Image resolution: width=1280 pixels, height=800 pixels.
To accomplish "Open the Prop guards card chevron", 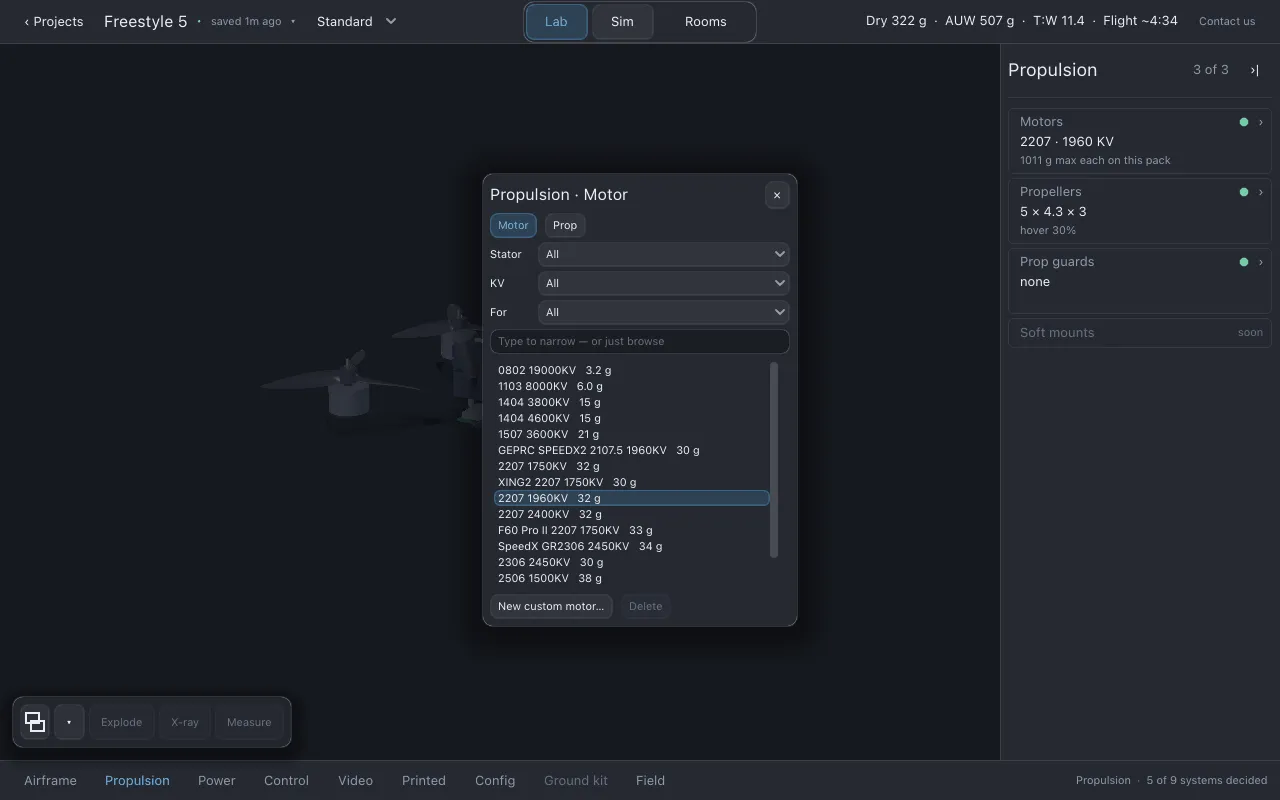I will coord(1261,262).
